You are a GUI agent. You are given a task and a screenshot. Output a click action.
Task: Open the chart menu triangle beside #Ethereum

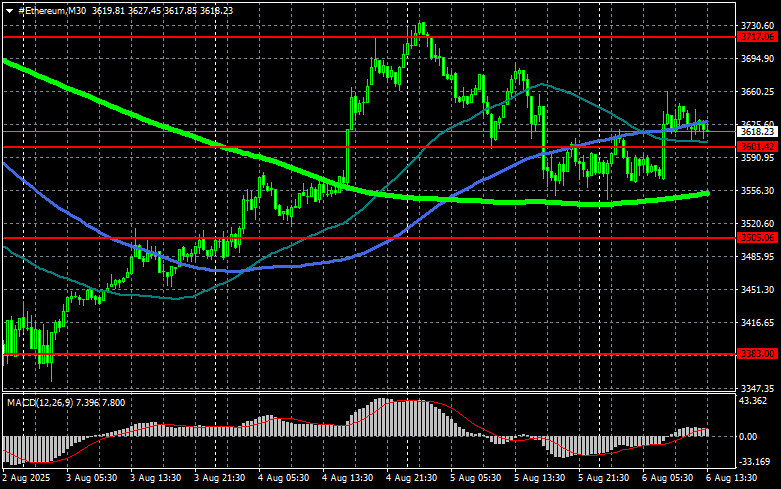coord(9,11)
